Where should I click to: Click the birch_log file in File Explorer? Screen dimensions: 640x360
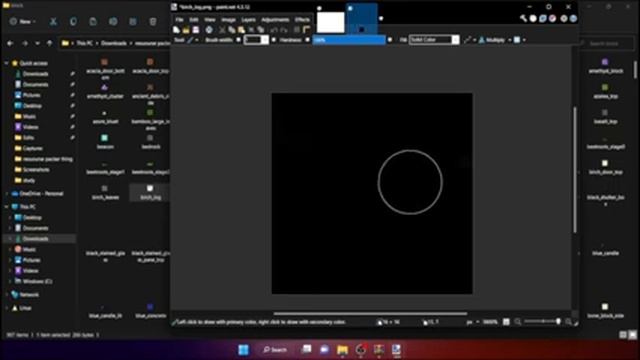[151, 192]
